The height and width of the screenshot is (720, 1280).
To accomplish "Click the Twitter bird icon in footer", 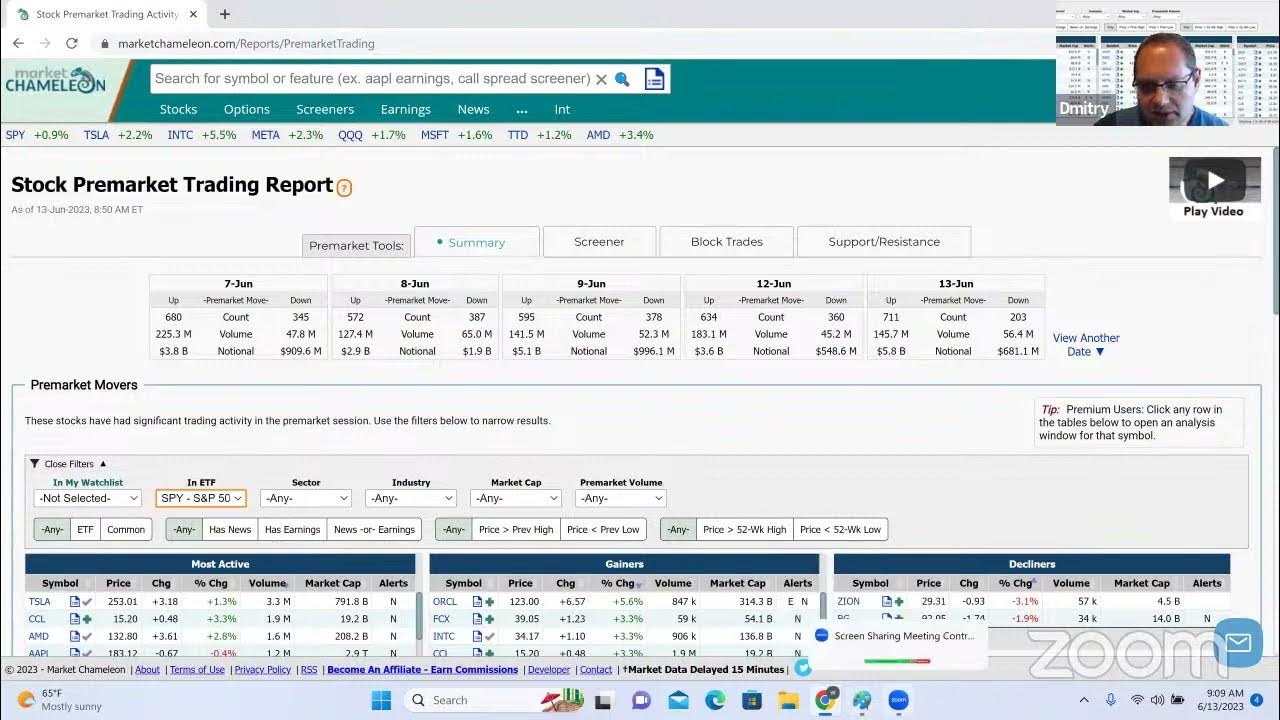I will click(x=802, y=669).
